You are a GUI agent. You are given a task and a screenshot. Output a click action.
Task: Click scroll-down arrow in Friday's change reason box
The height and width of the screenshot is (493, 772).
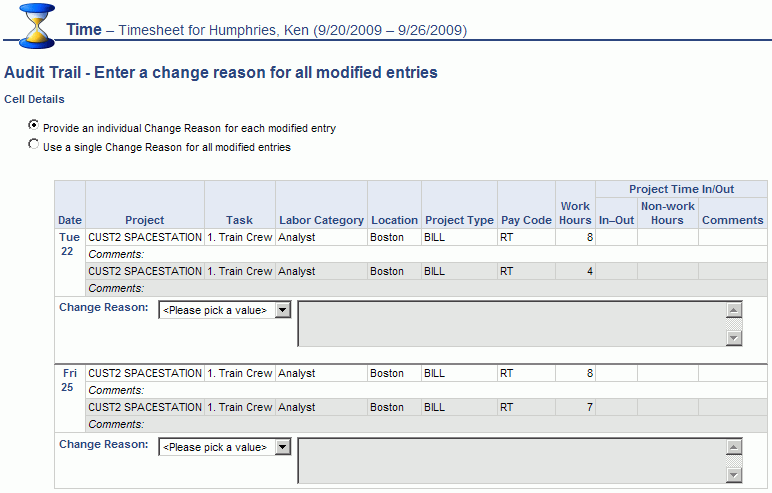click(x=734, y=474)
